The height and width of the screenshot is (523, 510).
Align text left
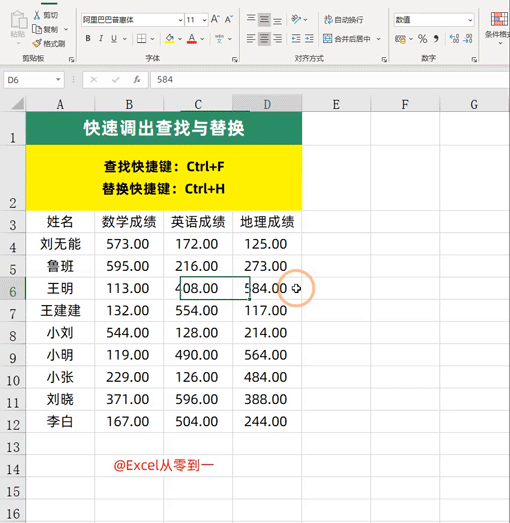click(x=251, y=39)
